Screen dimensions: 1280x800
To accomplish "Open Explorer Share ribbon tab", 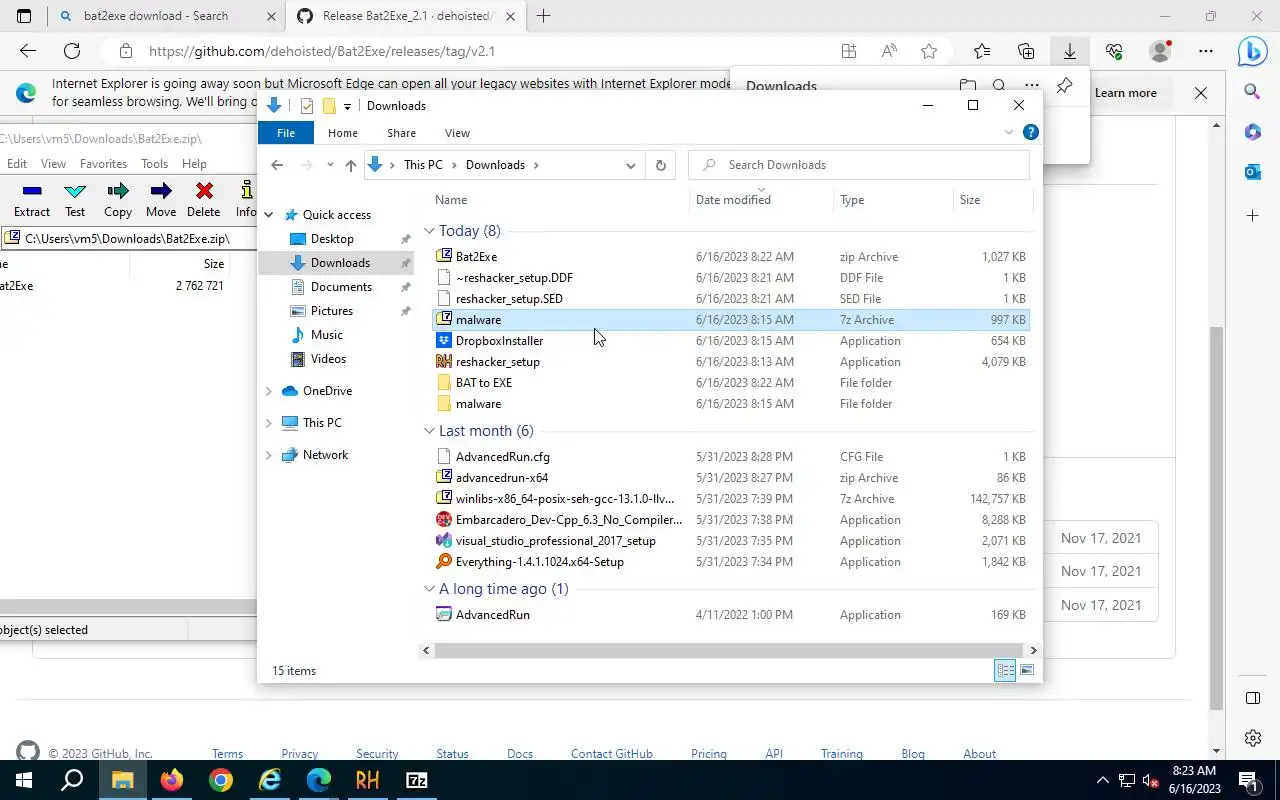I will [401, 133].
